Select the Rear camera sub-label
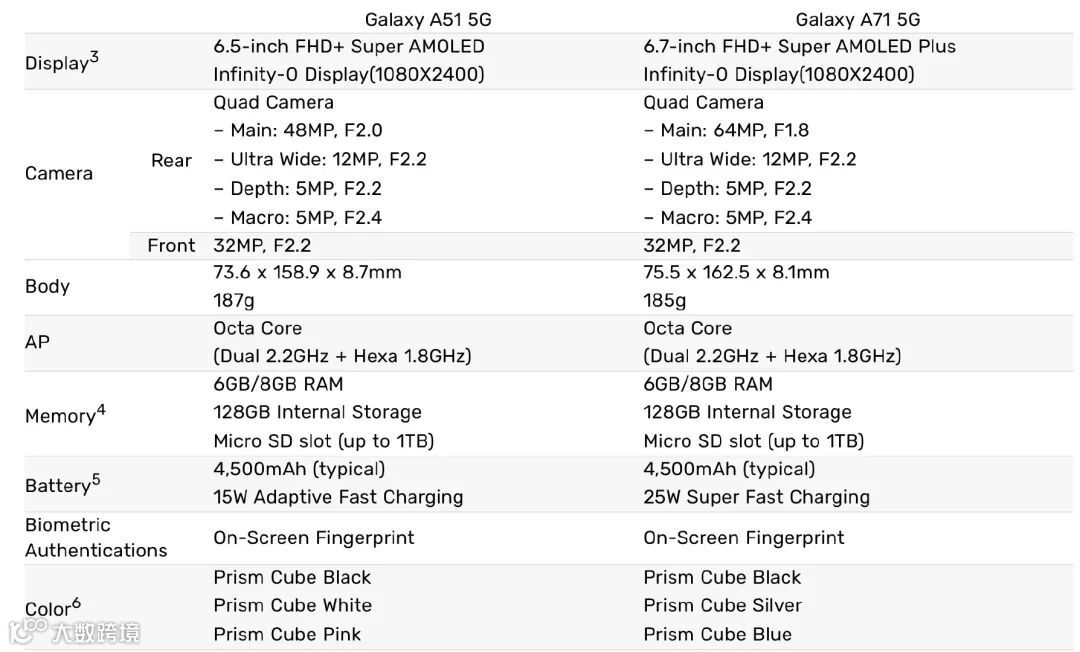Image resolution: width=1080 pixels, height=652 pixels. (x=172, y=160)
